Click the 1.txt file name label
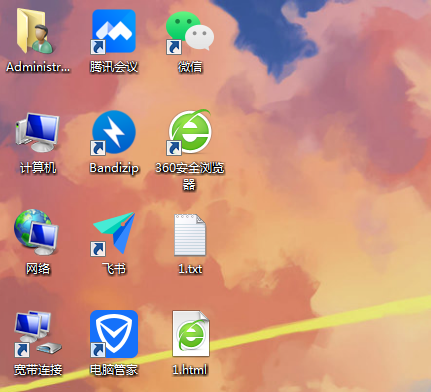This screenshot has height=392, width=431. [x=190, y=269]
